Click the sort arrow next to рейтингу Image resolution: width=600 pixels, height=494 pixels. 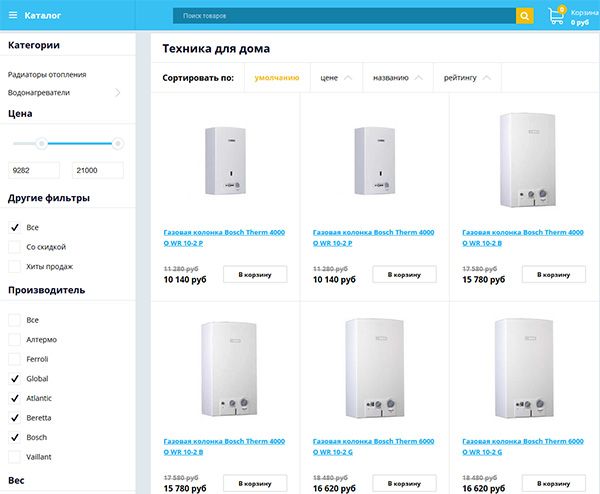[487, 77]
